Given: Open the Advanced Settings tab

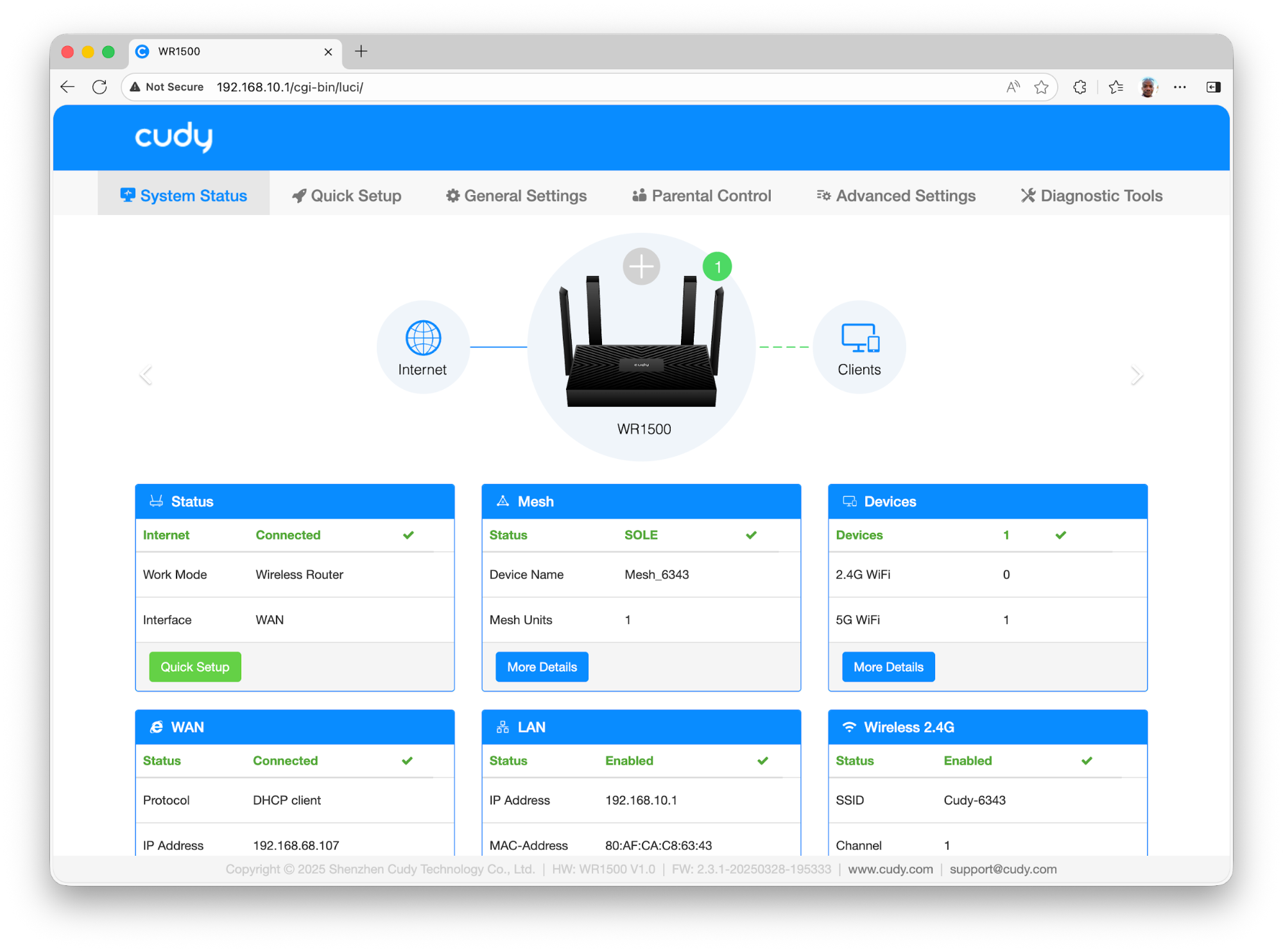Looking at the screenshot, I should pyautogui.click(x=896, y=196).
